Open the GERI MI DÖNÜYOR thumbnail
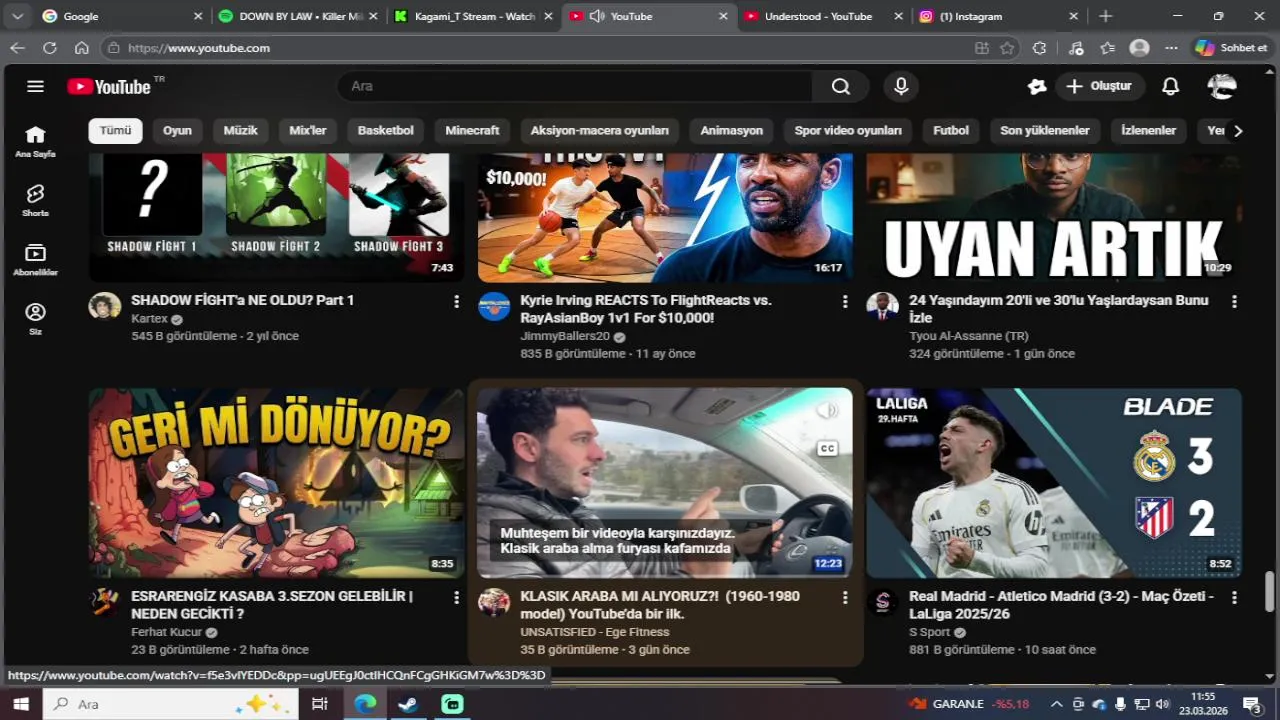Screen dimensions: 1280x720 click(276, 483)
